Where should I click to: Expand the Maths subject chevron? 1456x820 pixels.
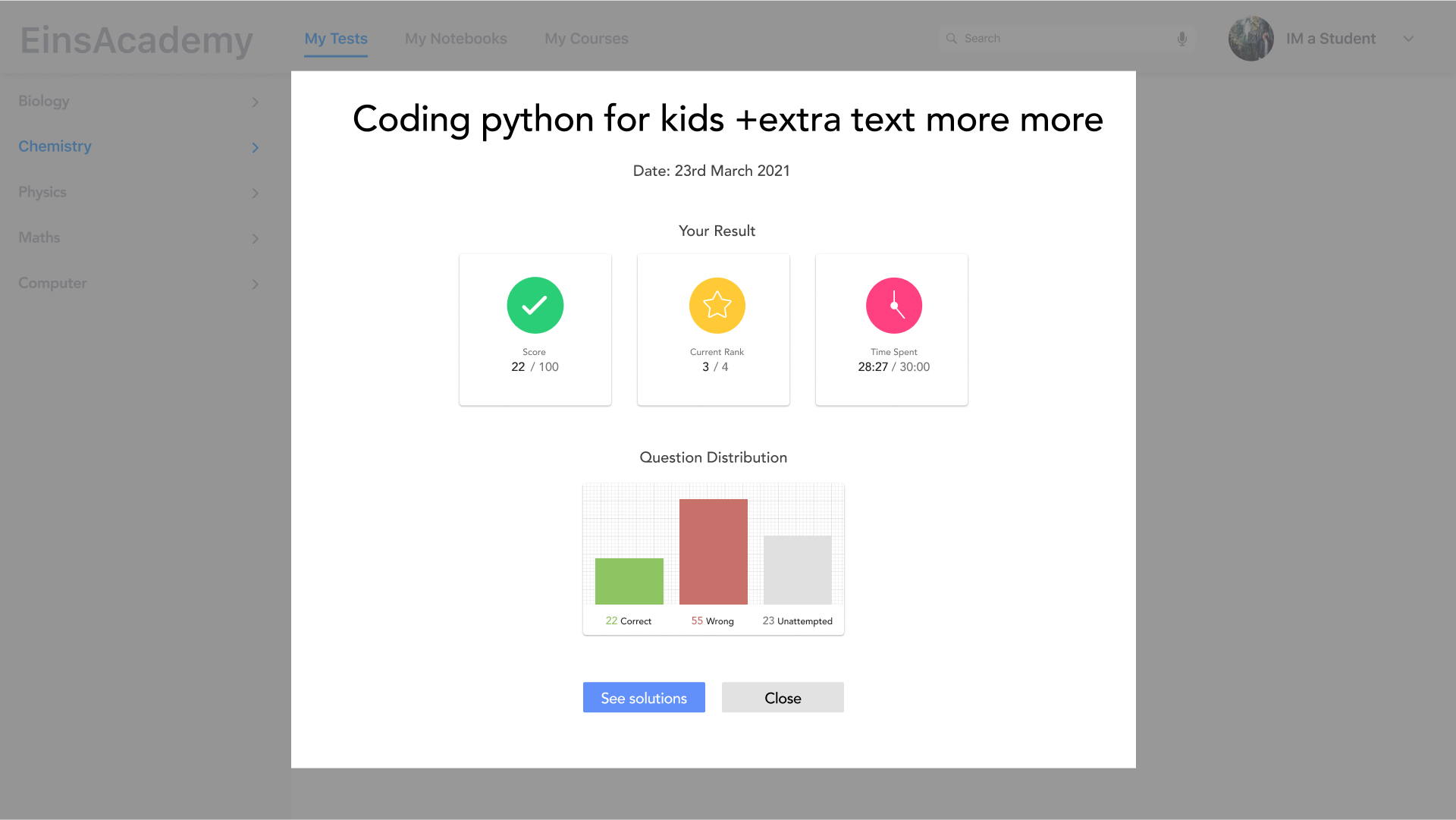pos(256,239)
